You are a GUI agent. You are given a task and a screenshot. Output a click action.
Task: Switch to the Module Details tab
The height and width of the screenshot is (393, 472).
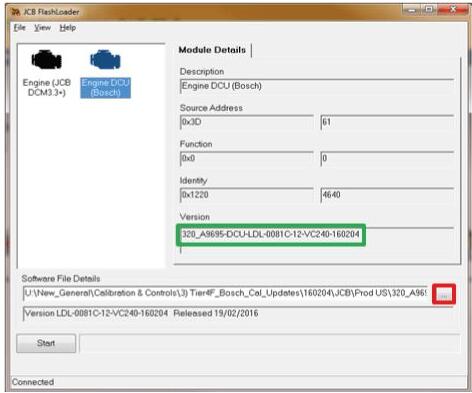212,50
